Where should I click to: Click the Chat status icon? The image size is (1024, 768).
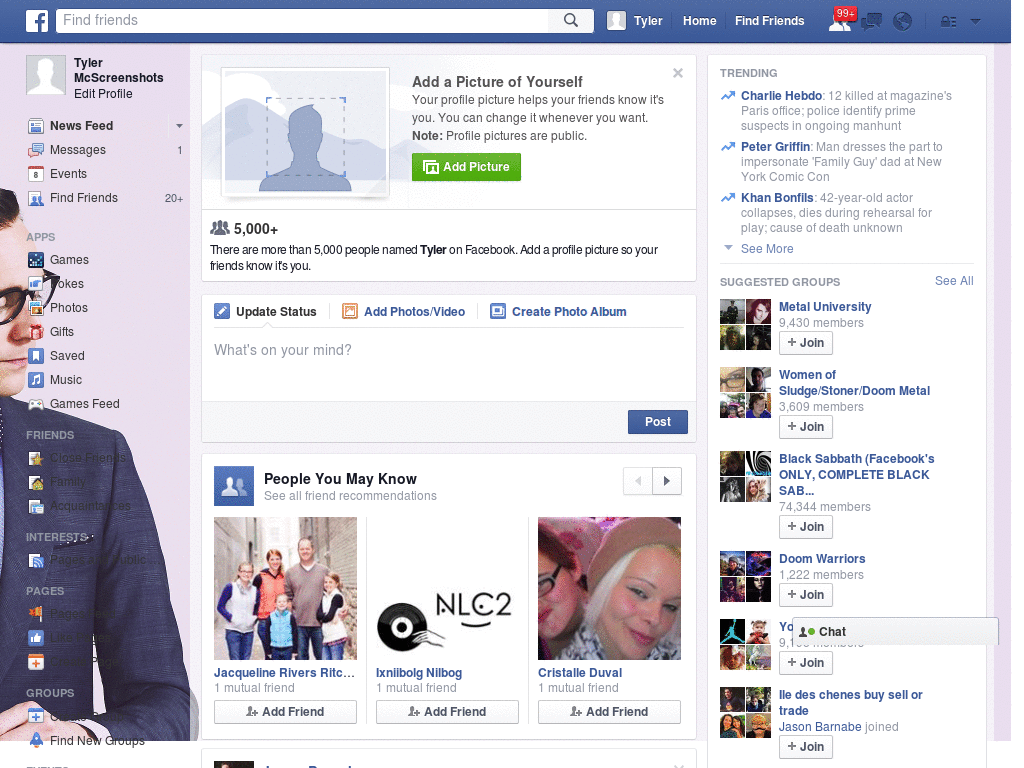tap(807, 632)
